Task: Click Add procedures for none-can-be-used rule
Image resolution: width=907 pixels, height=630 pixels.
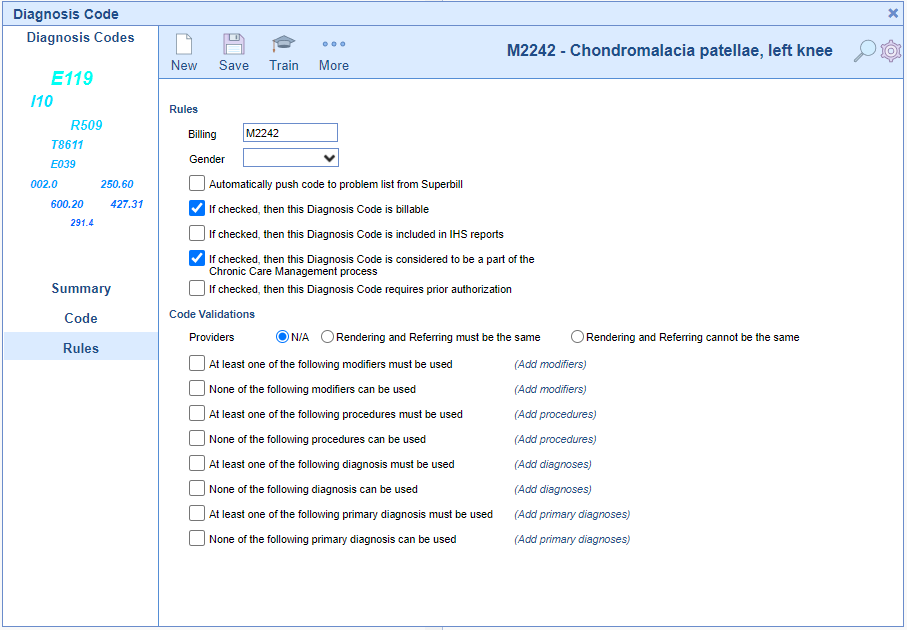Action: tap(555, 439)
